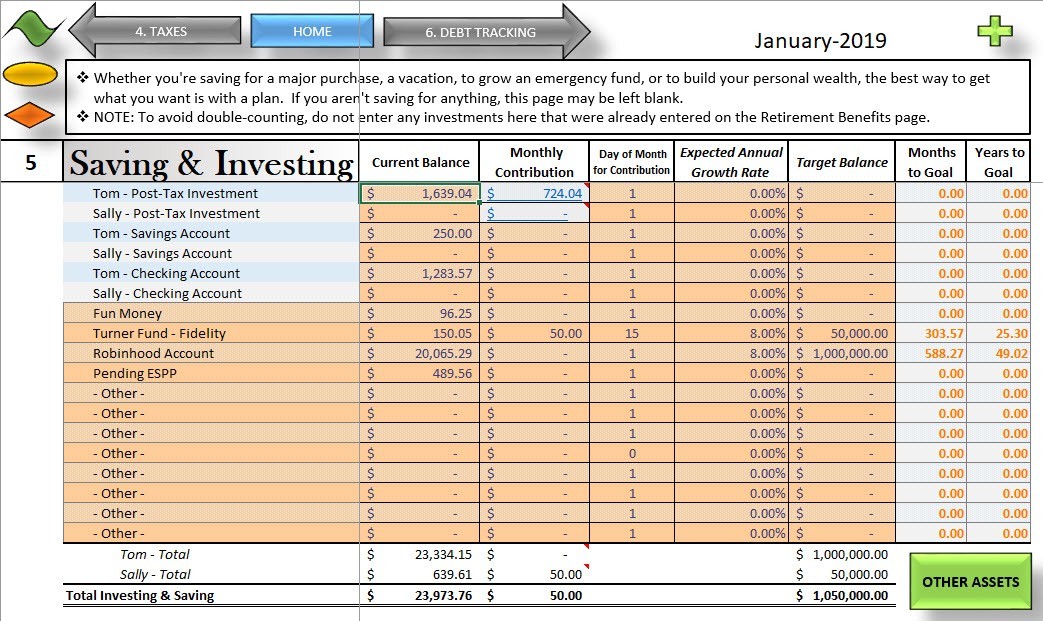Select Pending ESPP balance 489.56
The image size is (1043, 621).
tap(420, 373)
